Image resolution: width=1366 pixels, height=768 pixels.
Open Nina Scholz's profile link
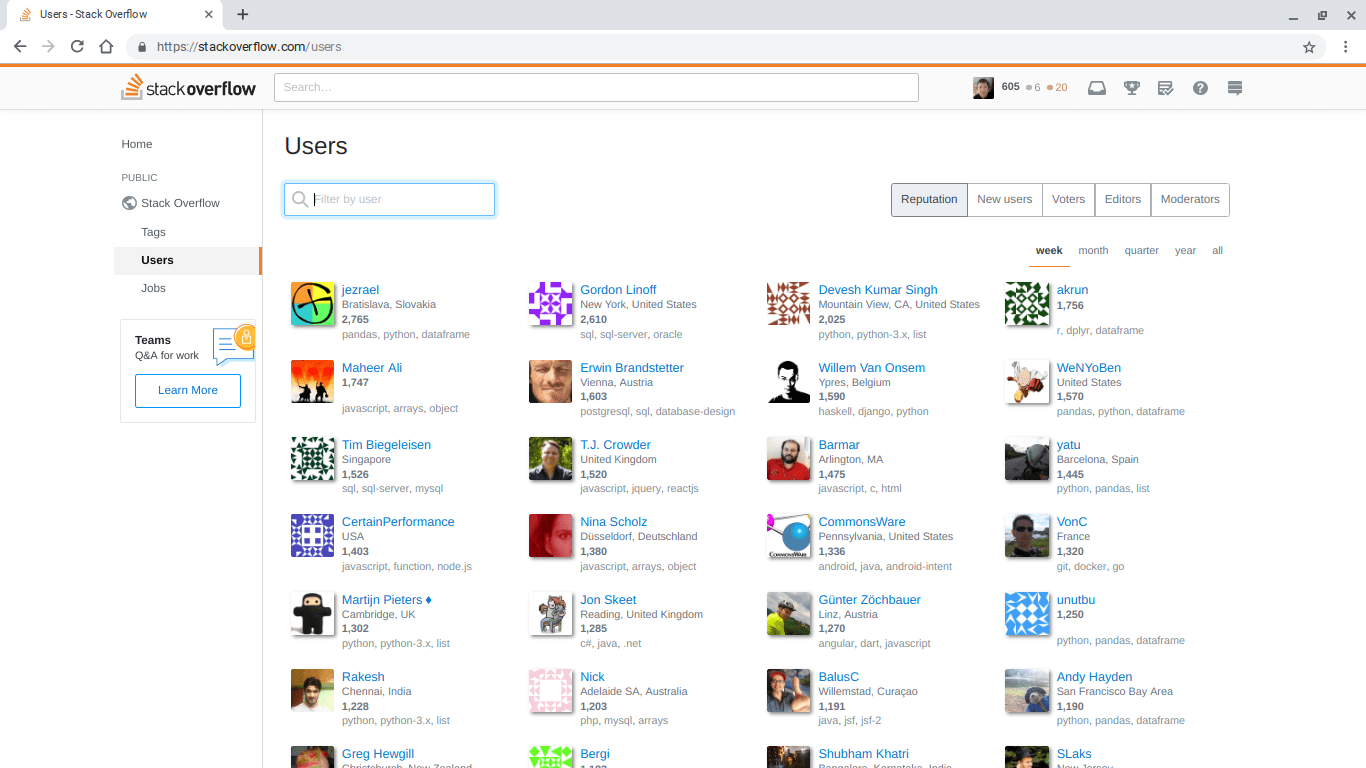click(x=613, y=522)
